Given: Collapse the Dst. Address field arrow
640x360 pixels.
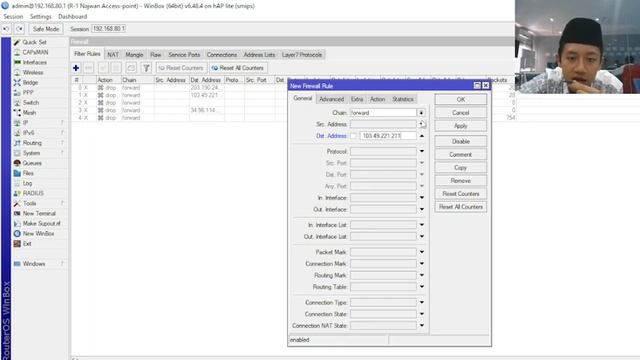Looking at the screenshot, I should (422, 136).
